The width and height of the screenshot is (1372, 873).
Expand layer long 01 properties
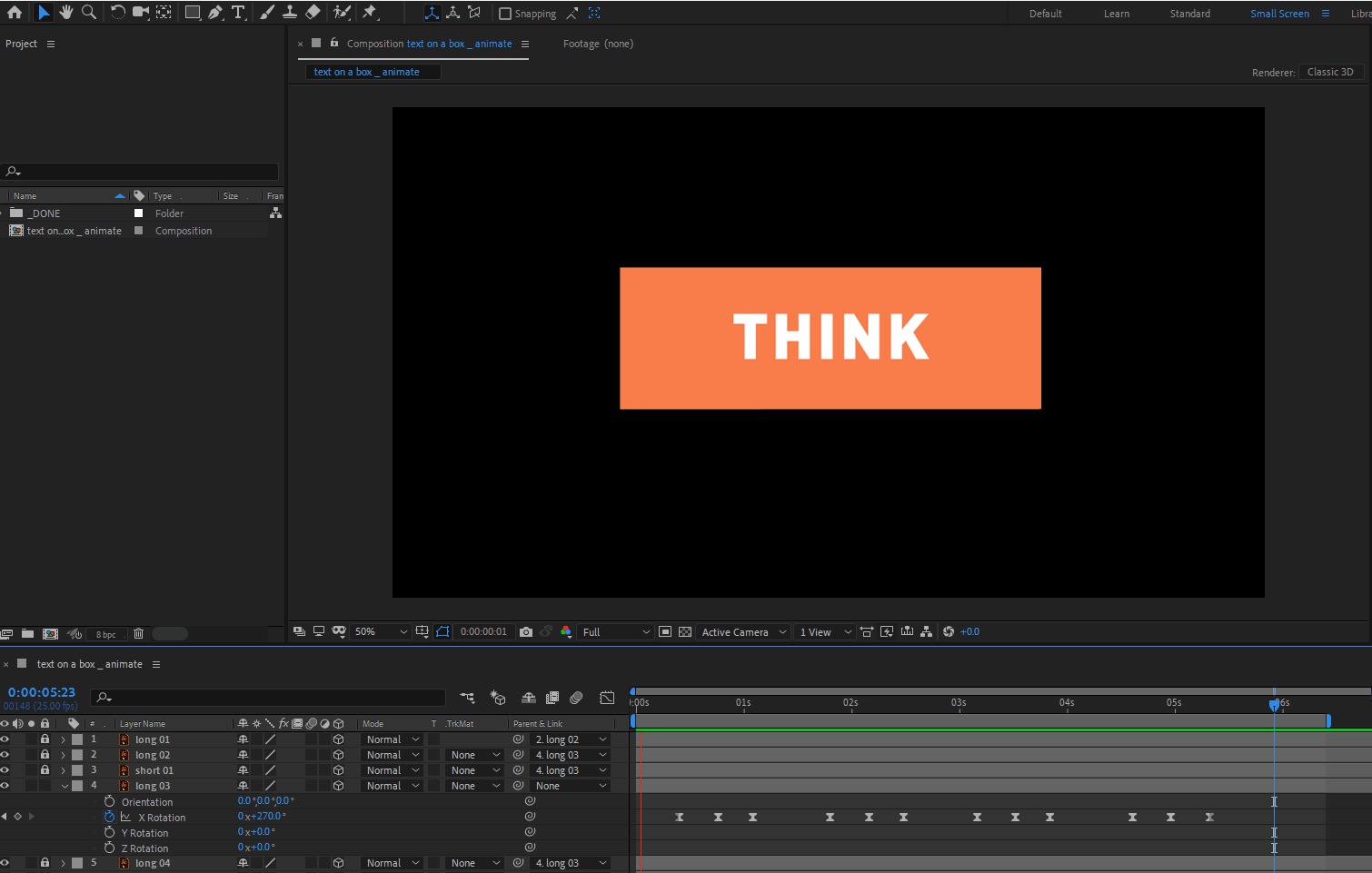coord(63,740)
